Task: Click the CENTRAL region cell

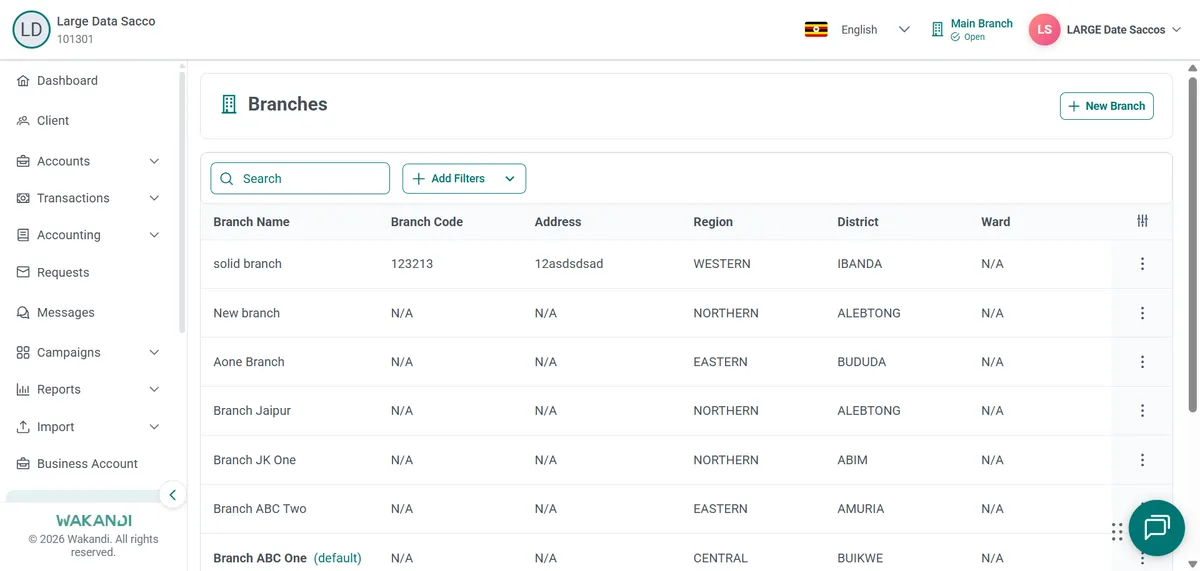Action: pyautogui.click(x=721, y=558)
